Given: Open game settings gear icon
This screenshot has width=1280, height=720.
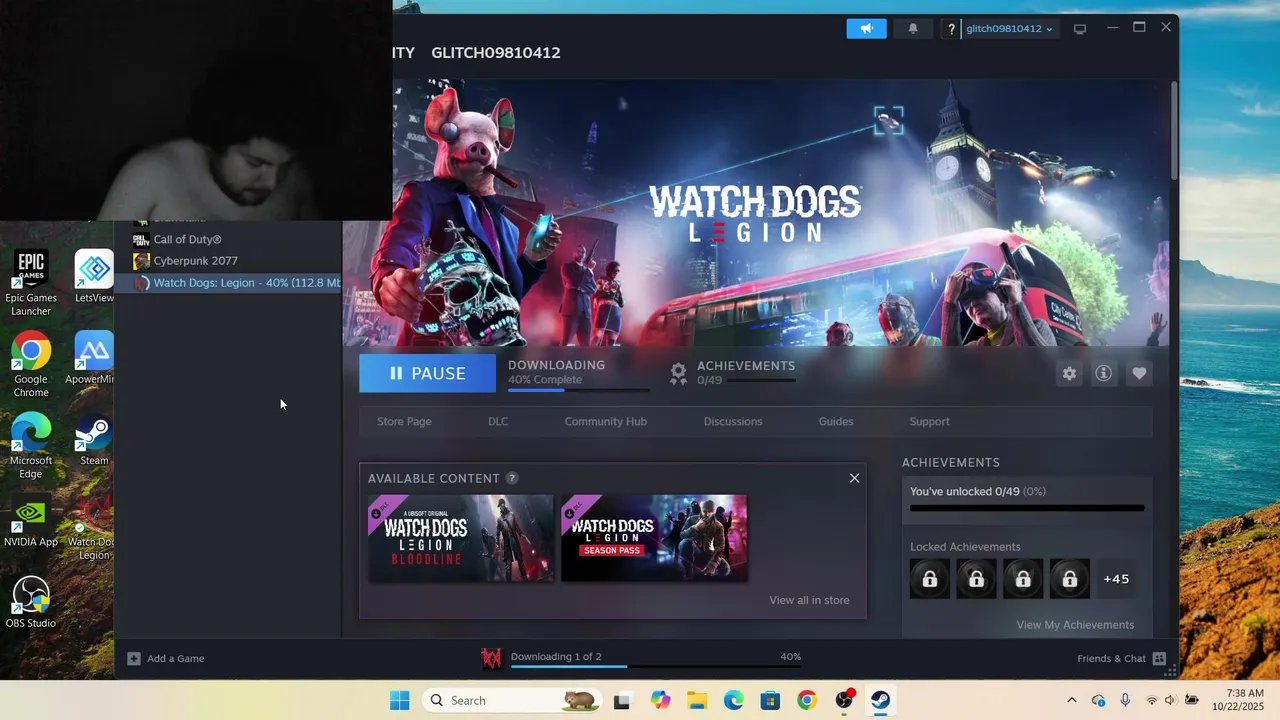Looking at the screenshot, I should click(x=1069, y=373).
